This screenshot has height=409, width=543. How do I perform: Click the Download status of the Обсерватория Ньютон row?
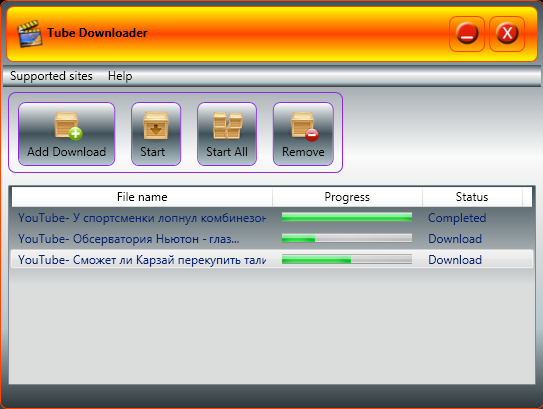[455, 239]
